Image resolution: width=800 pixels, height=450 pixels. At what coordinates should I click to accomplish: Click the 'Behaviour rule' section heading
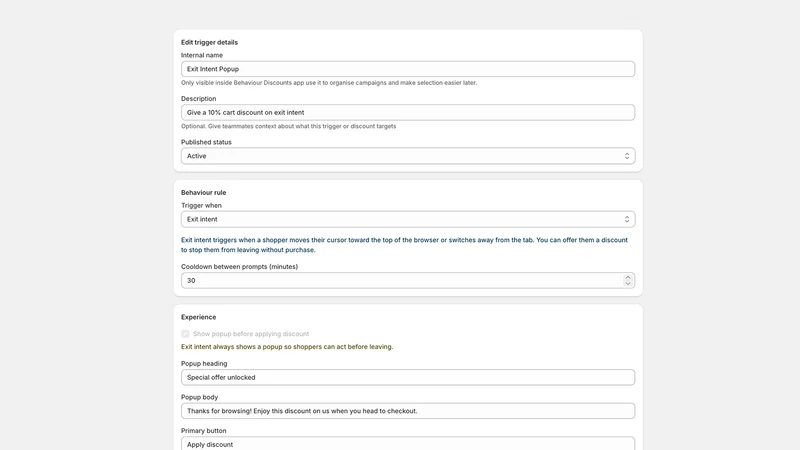tap(203, 192)
